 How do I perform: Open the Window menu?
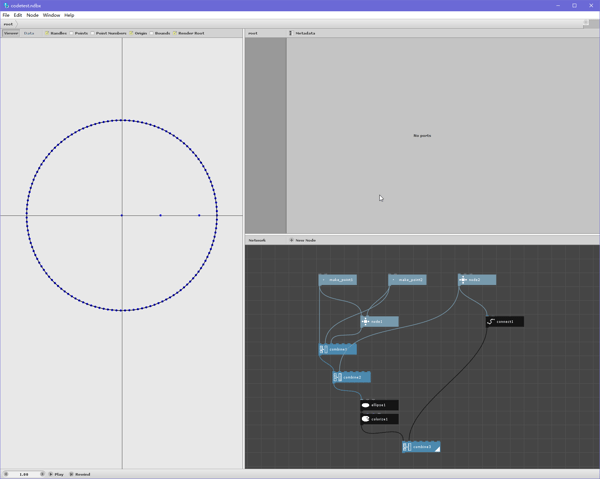pos(51,15)
